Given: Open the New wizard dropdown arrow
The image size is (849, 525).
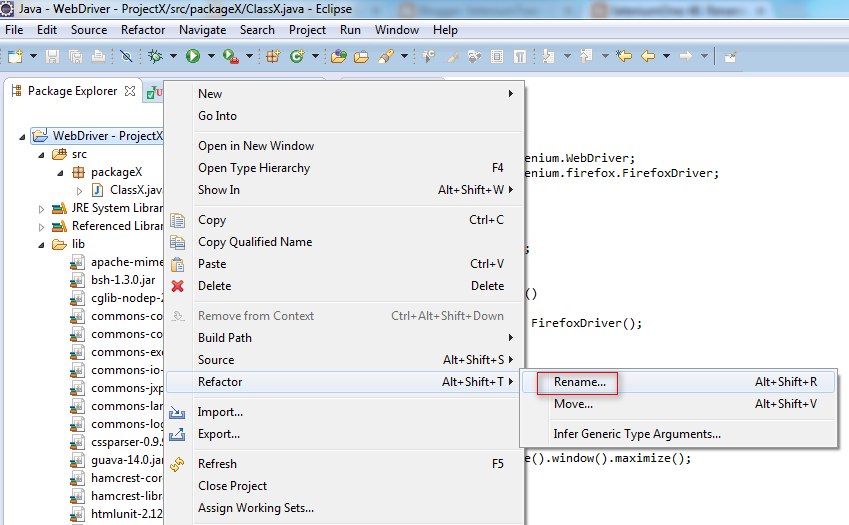Looking at the screenshot, I should 33,56.
